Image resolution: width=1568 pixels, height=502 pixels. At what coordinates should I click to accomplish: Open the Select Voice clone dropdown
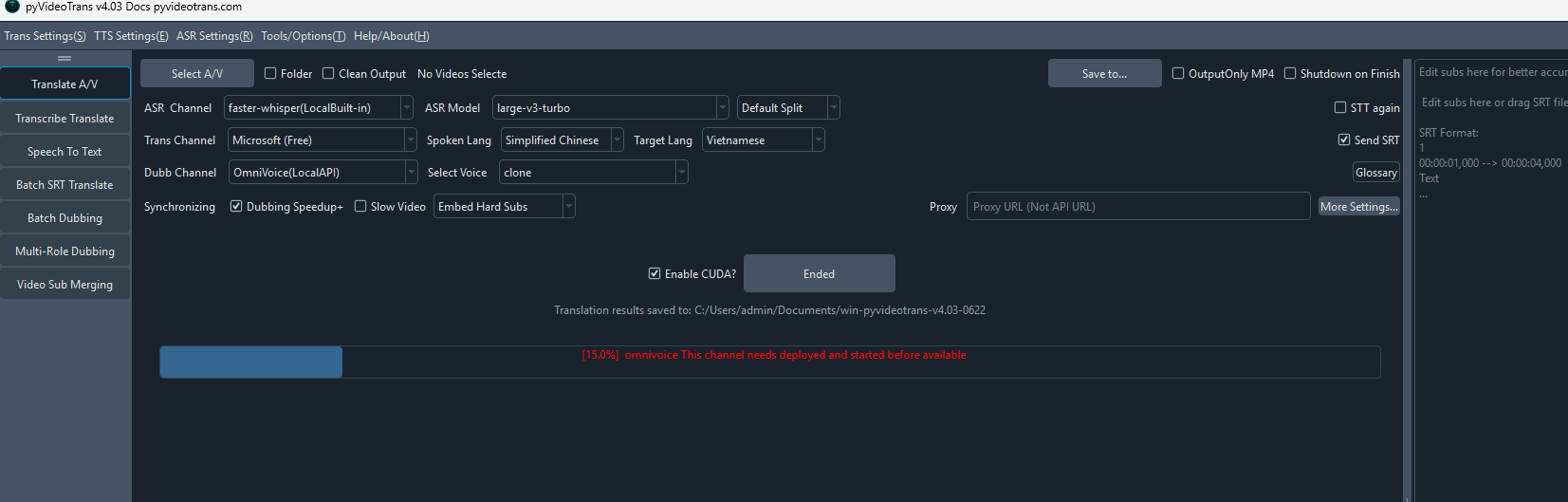pos(594,173)
